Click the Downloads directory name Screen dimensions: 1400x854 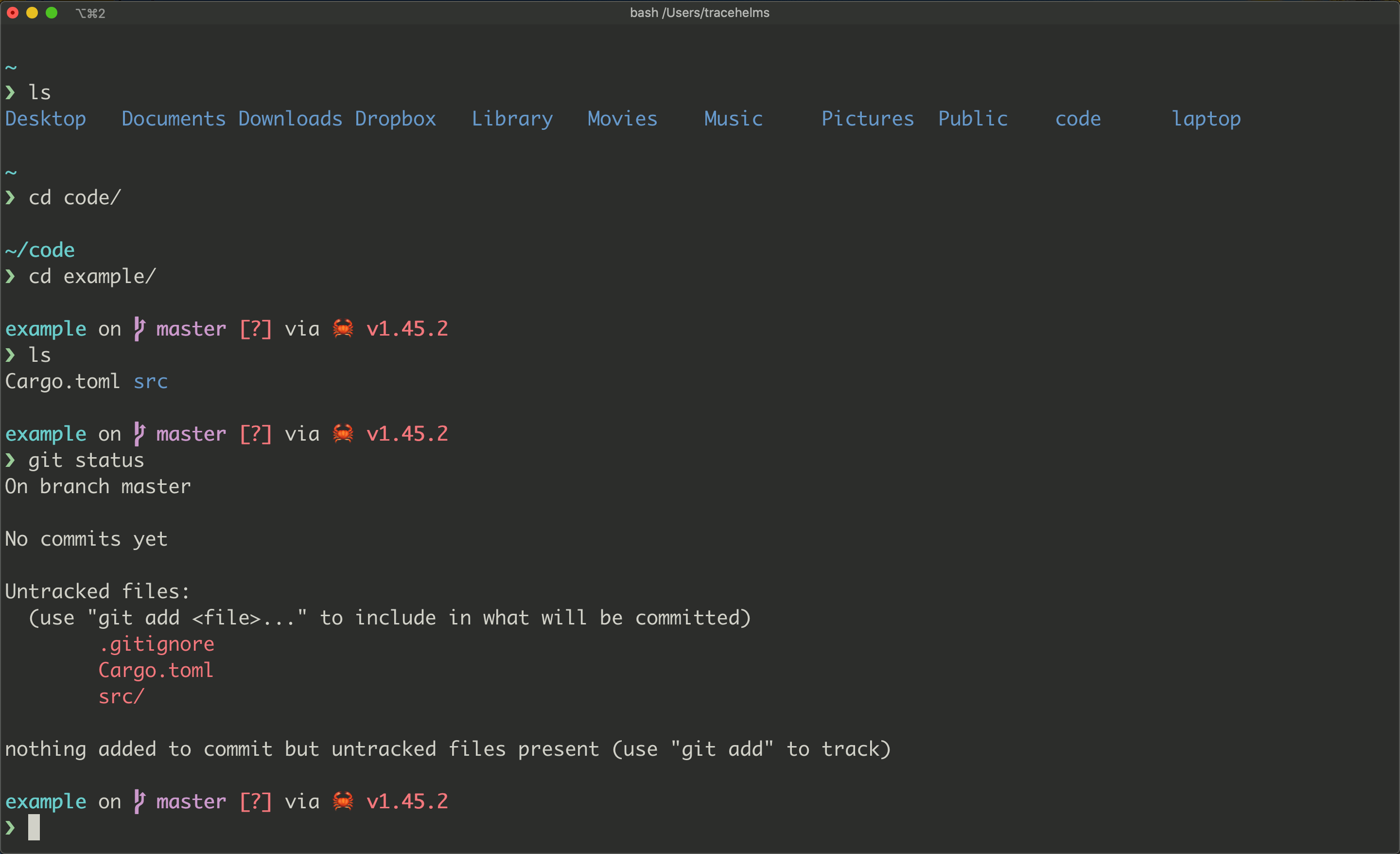coord(290,118)
